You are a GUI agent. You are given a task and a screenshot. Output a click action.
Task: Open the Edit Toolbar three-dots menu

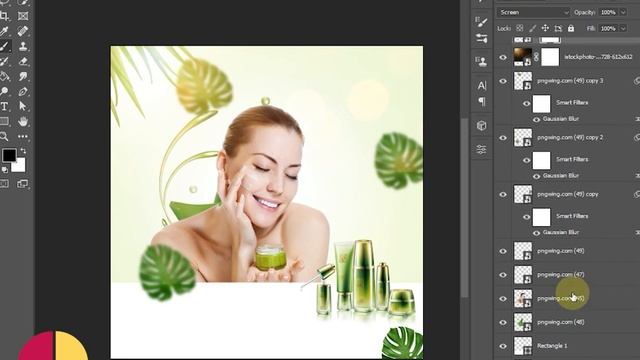(23, 136)
